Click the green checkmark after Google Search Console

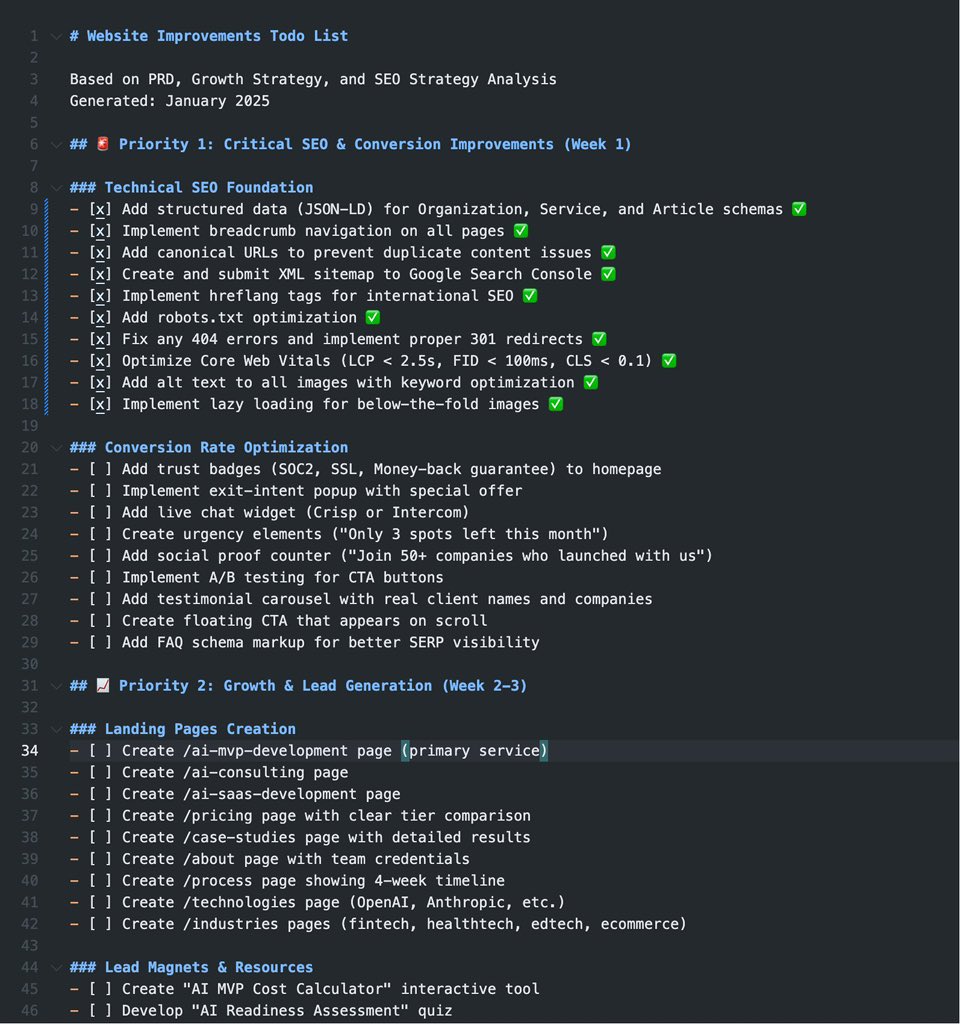pos(608,274)
